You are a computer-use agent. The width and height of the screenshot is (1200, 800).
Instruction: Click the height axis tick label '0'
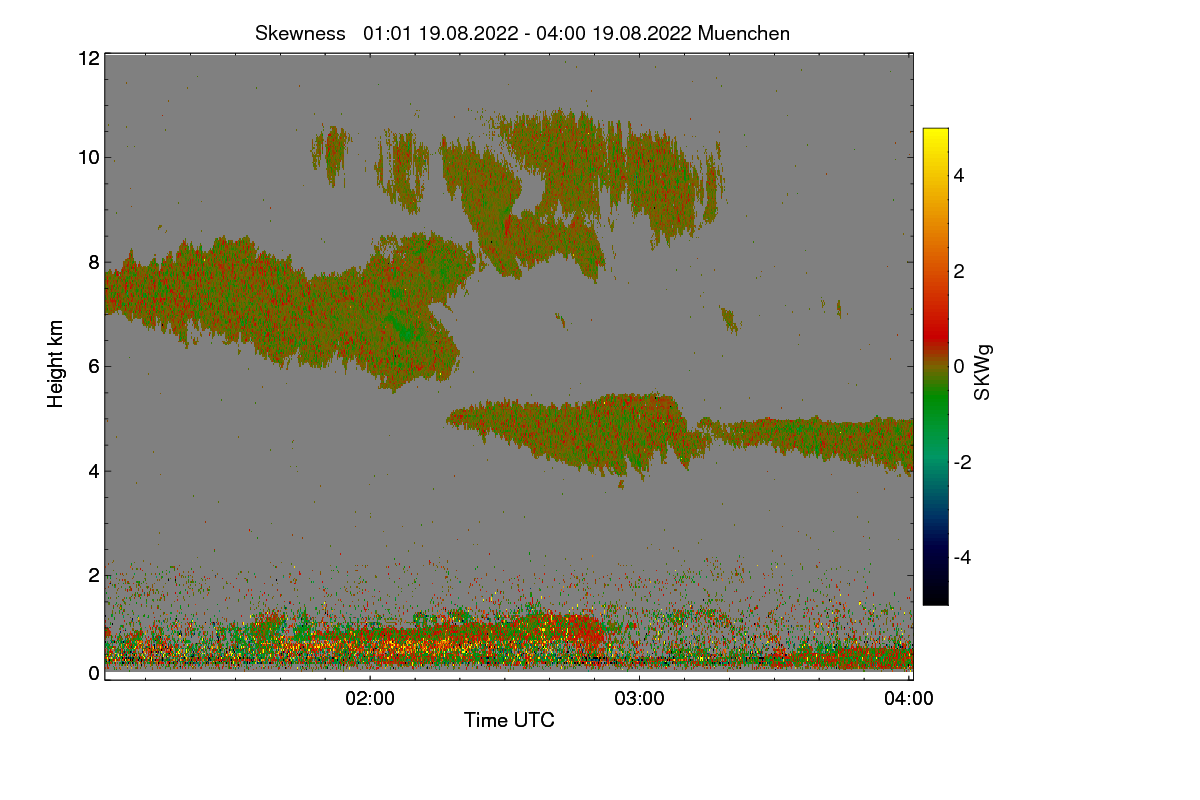94,673
